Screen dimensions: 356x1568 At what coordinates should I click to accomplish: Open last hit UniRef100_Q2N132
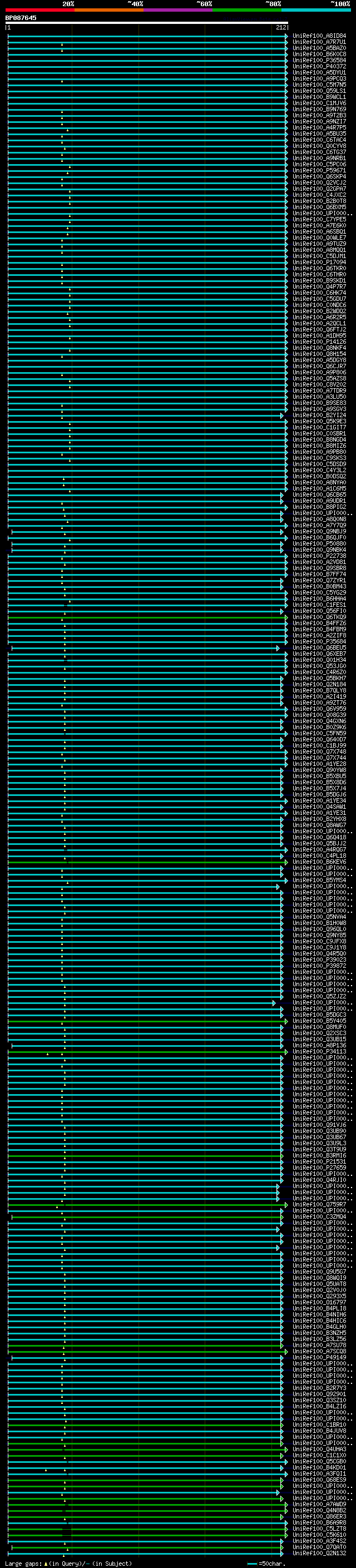319,1553
